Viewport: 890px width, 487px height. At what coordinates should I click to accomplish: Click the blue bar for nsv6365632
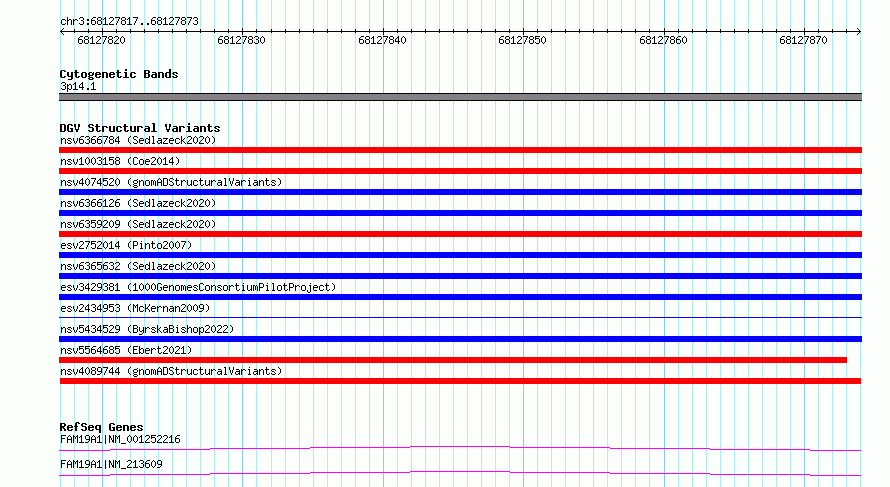(460, 276)
